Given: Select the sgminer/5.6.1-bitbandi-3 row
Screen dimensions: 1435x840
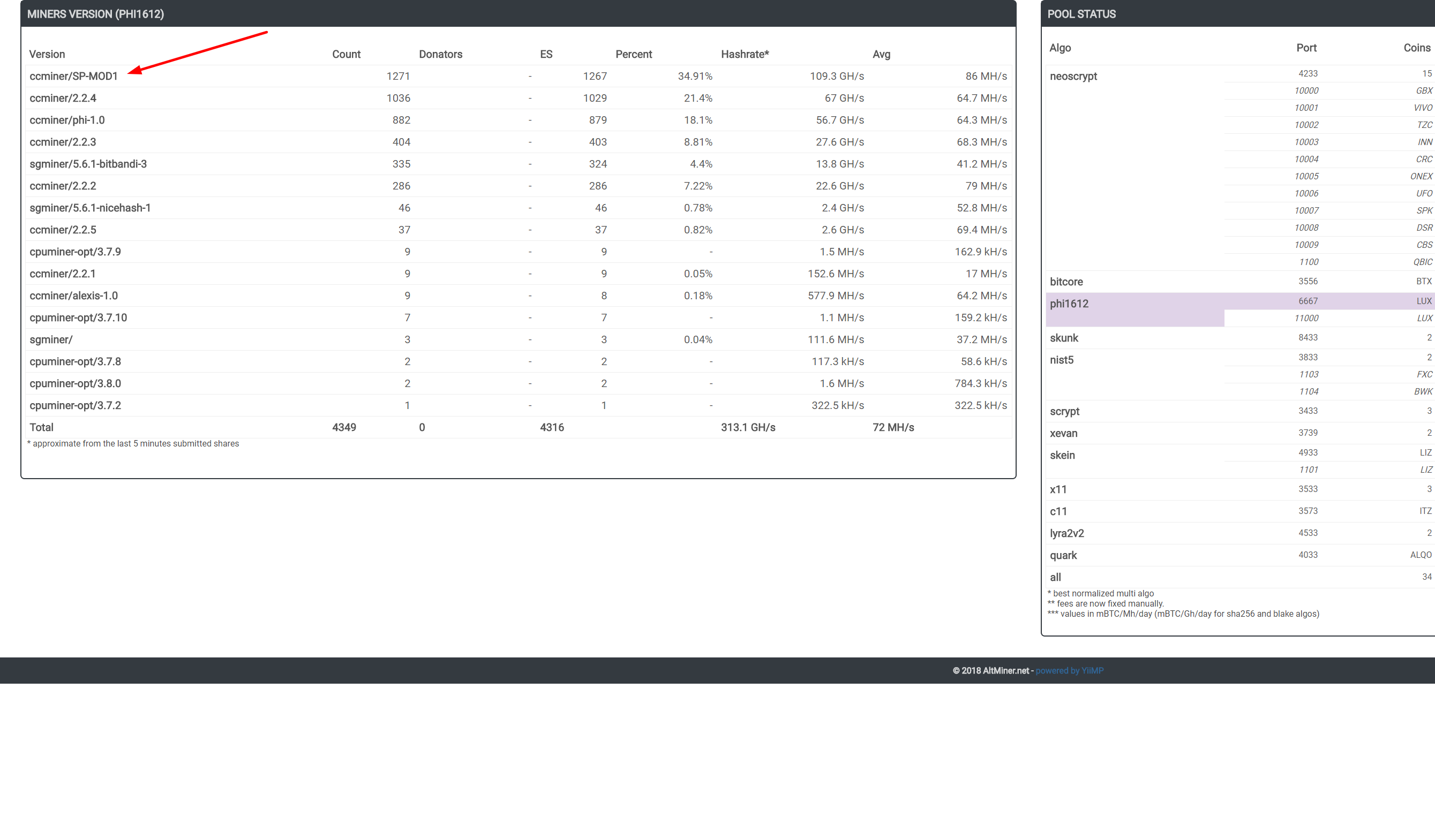Looking at the screenshot, I should tap(518, 164).
